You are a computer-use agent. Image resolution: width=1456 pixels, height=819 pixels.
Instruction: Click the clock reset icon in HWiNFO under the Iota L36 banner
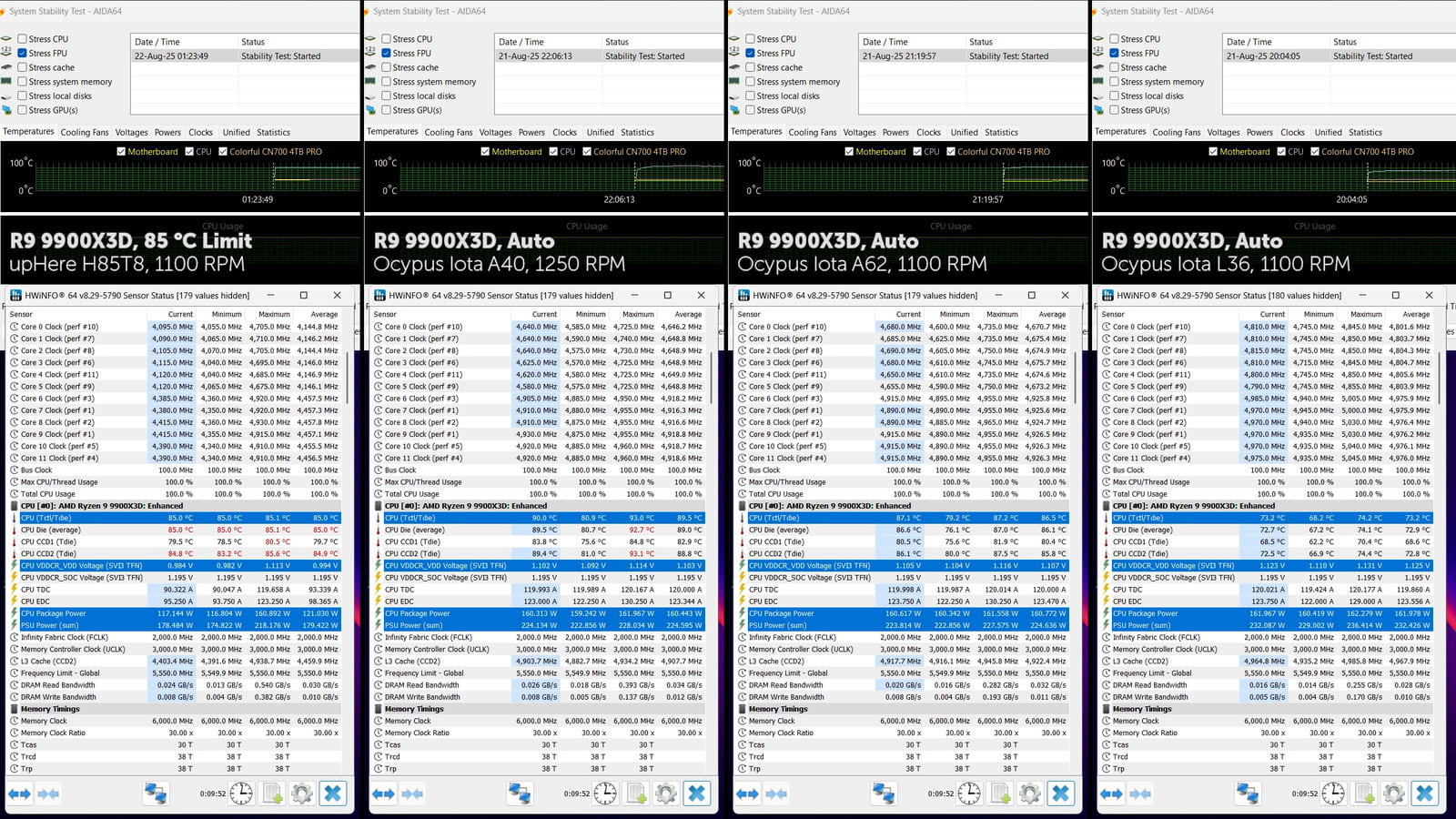[1333, 794]
